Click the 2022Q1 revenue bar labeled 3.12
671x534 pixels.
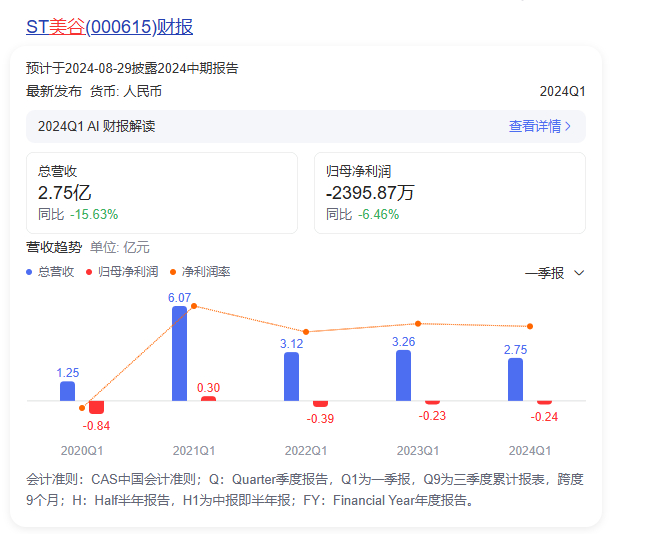pos(291,377)
